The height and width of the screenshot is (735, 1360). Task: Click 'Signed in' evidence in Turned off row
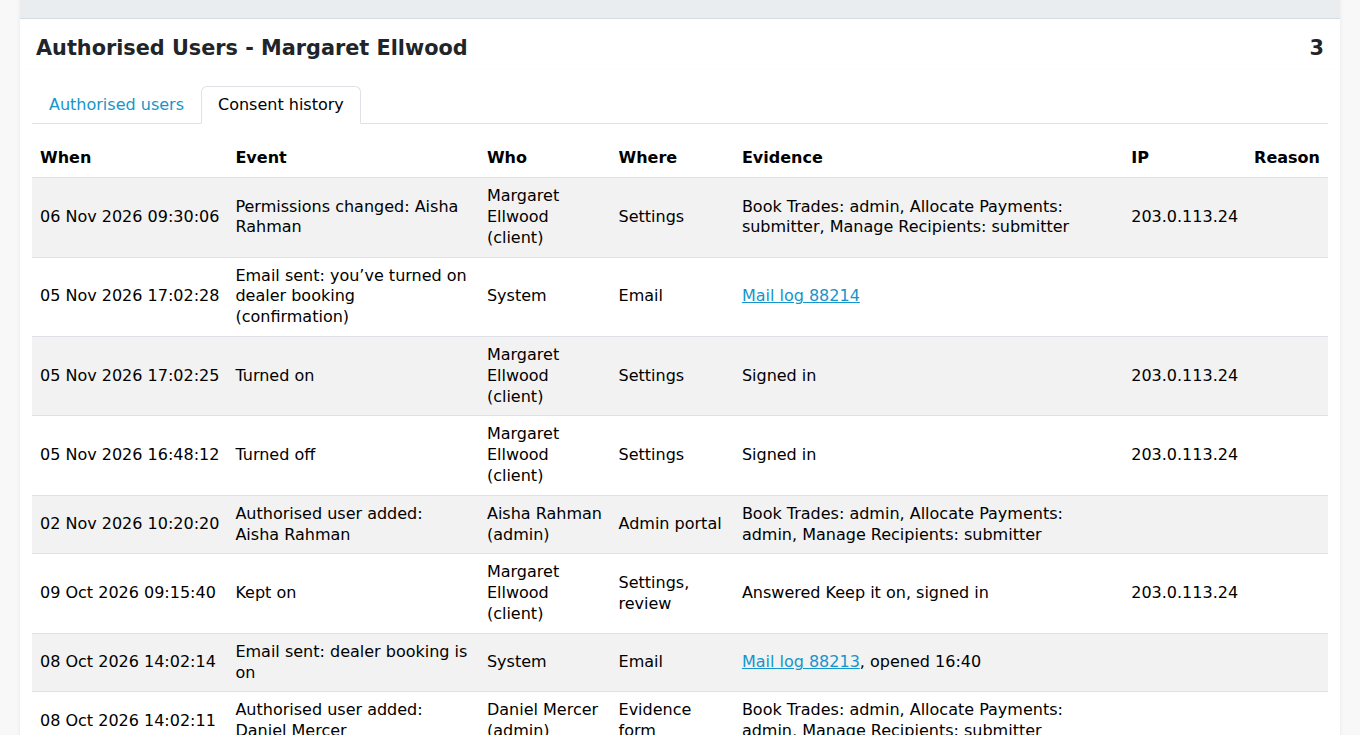[779, 455]
